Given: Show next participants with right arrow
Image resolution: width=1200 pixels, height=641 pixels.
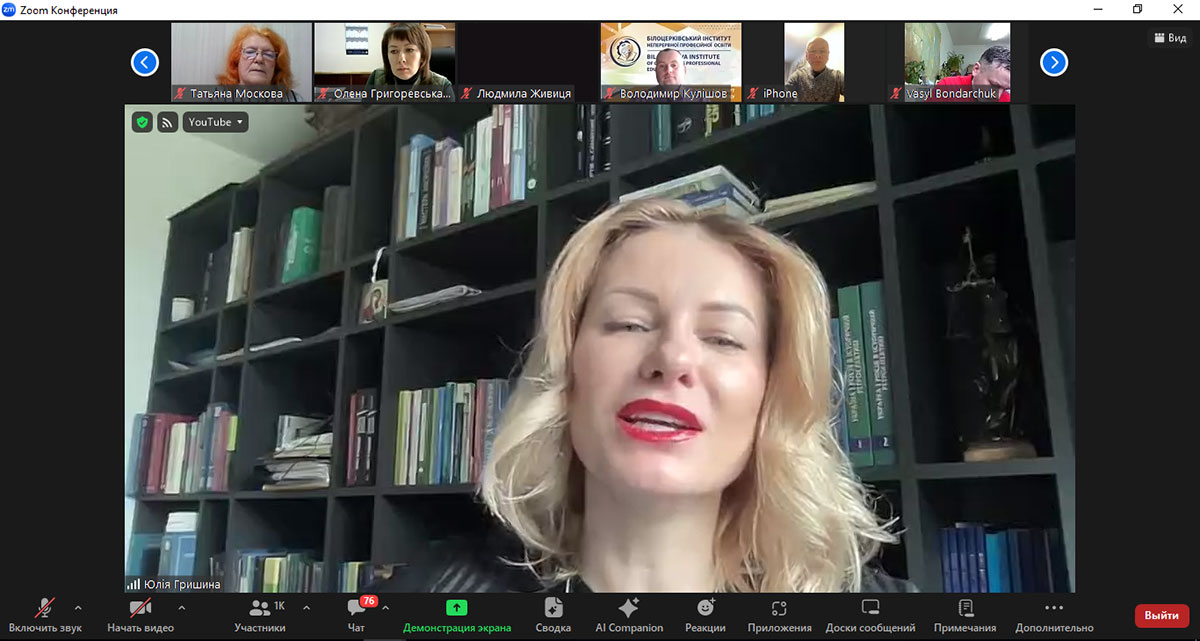Looking at the screenshot, I should [1054, 63].
